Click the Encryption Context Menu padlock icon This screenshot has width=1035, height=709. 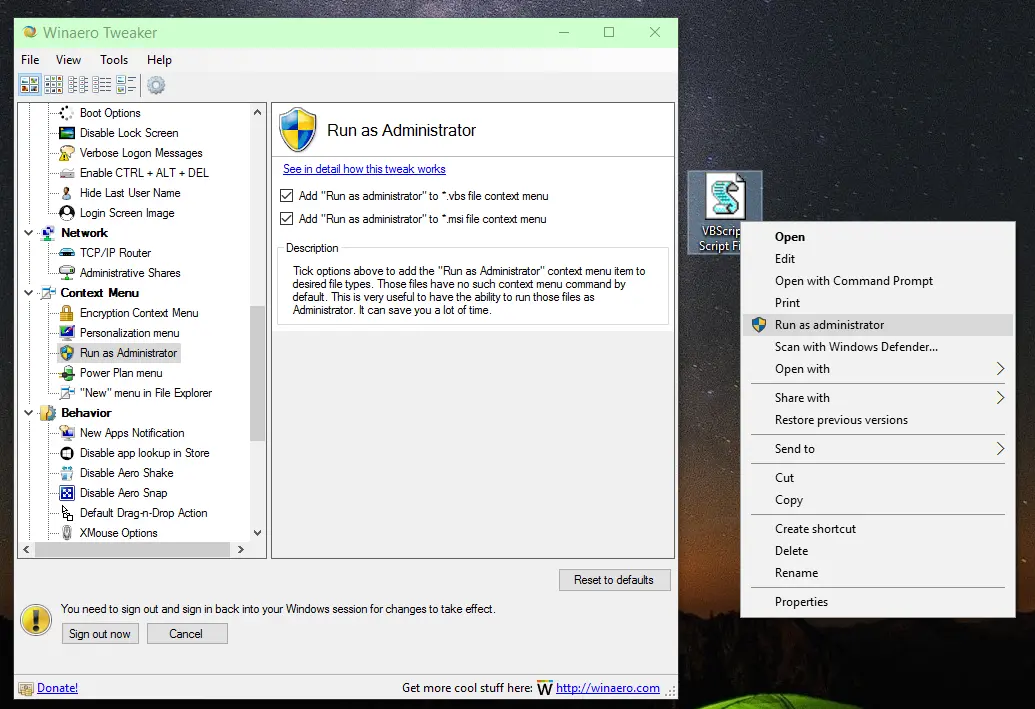pyautogui.click(x=67, y=313)
